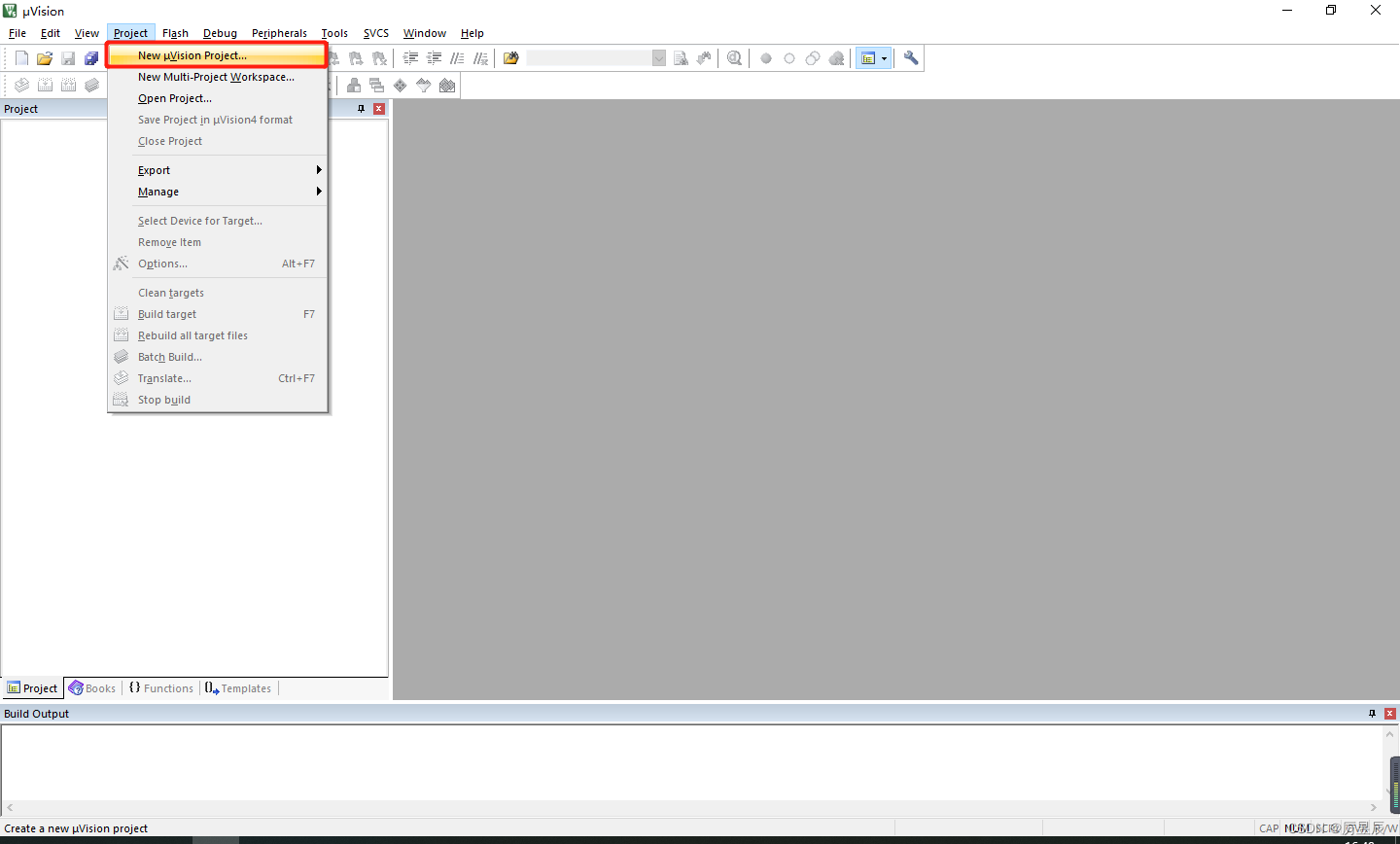Start the debug session icon
The width and height of the screenshot is (1400, 844).
pos(734,58)
